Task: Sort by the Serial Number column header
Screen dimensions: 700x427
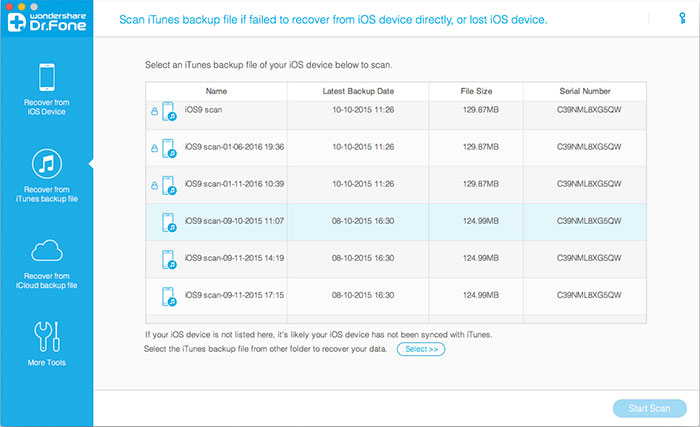Action: click(585, 91)
